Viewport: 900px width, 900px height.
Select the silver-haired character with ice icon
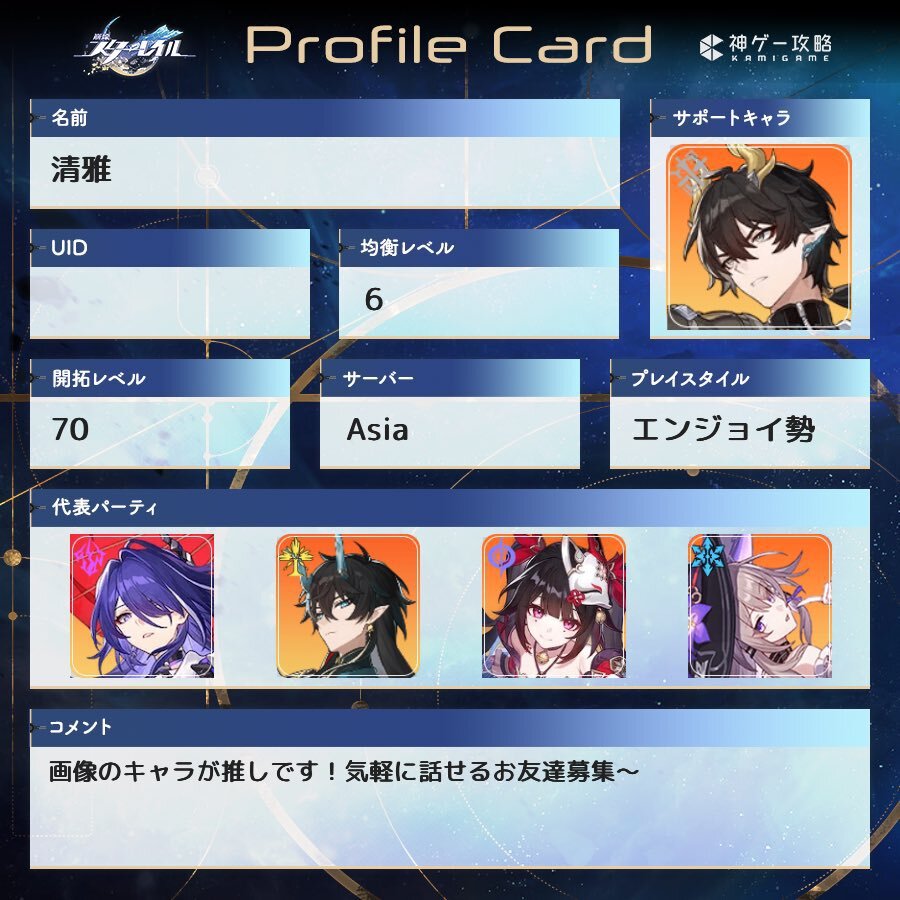[760, 606]
